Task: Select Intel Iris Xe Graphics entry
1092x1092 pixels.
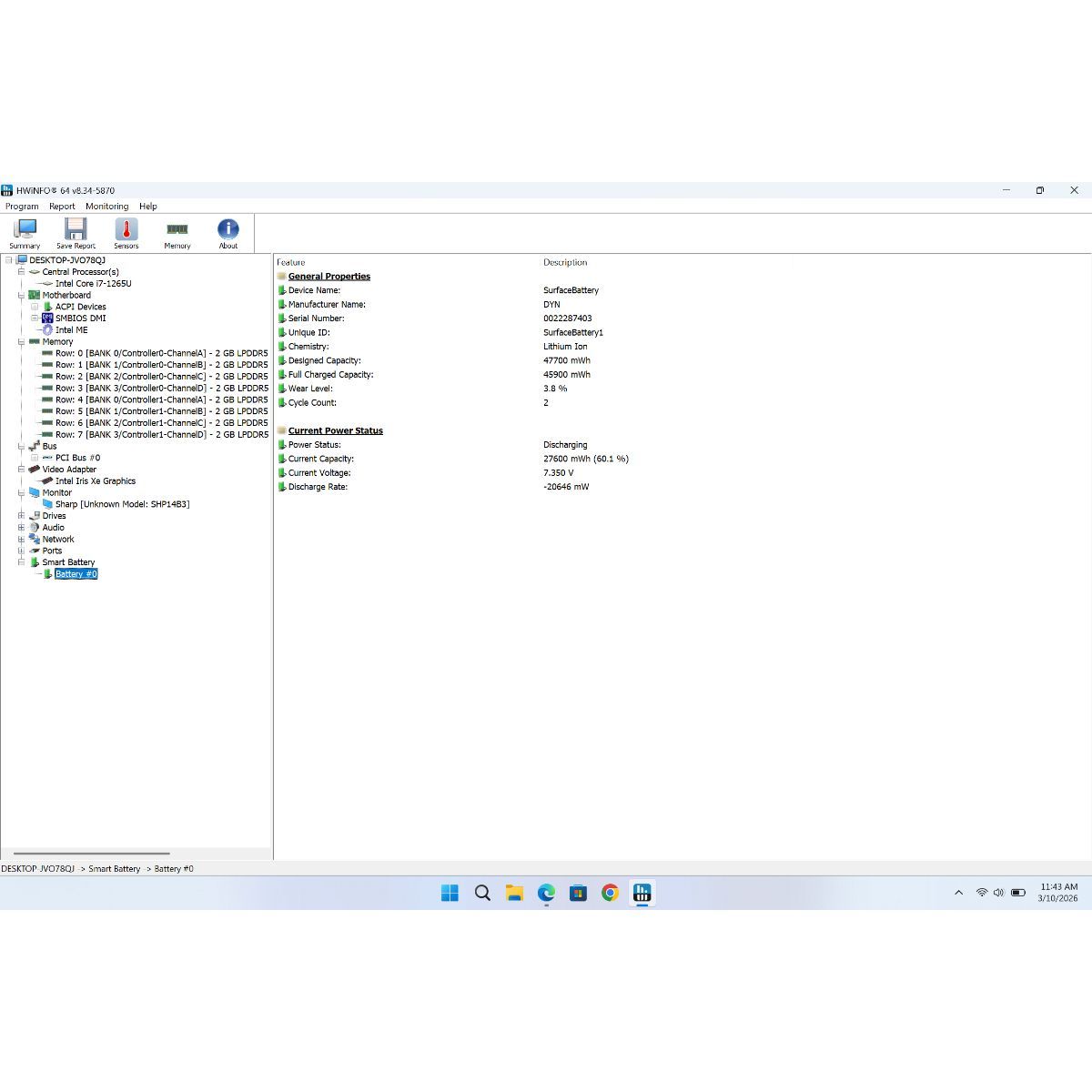Action: pos(95,481)
